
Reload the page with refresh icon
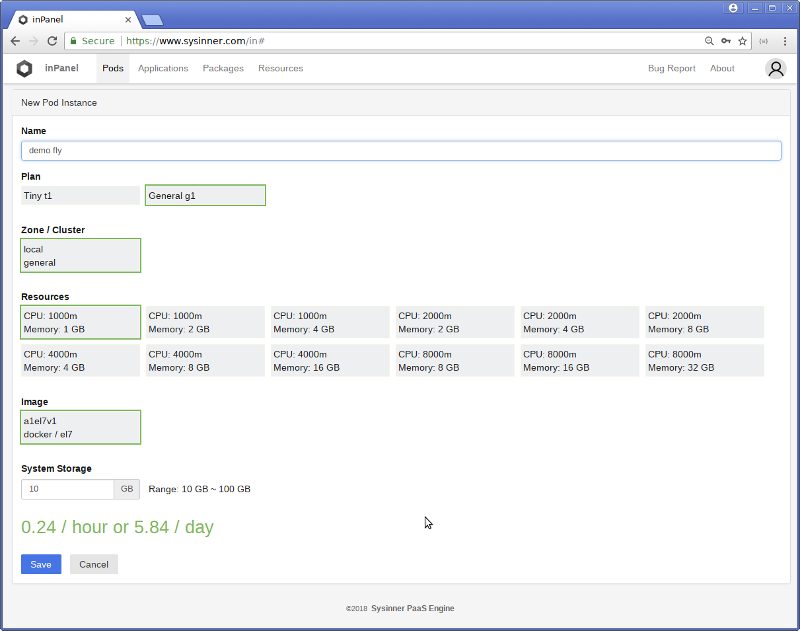52,41
